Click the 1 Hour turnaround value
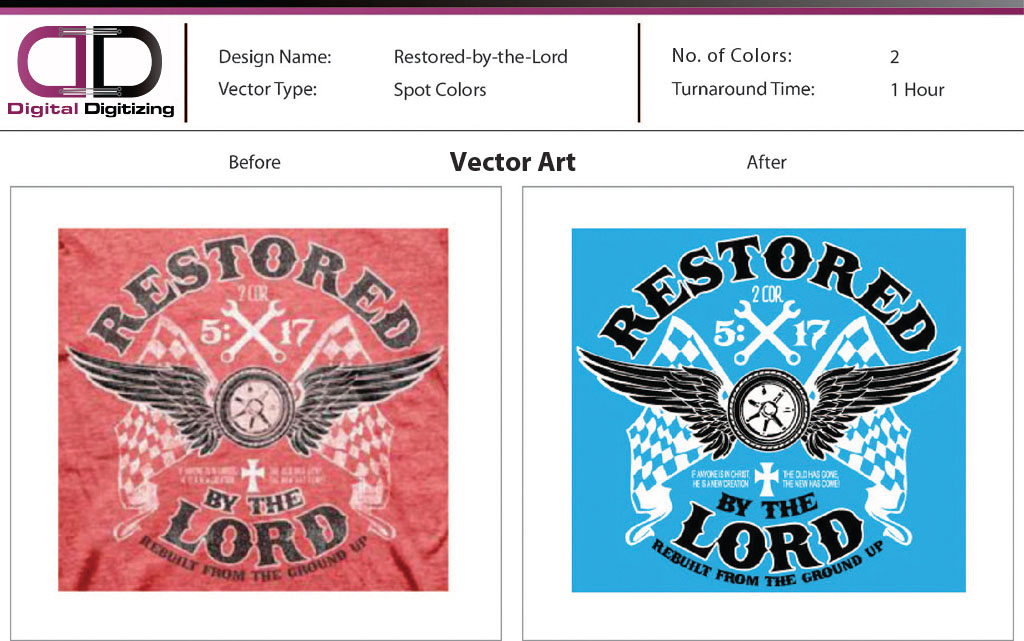The image size is (1024, 641). tap(917, 90)
